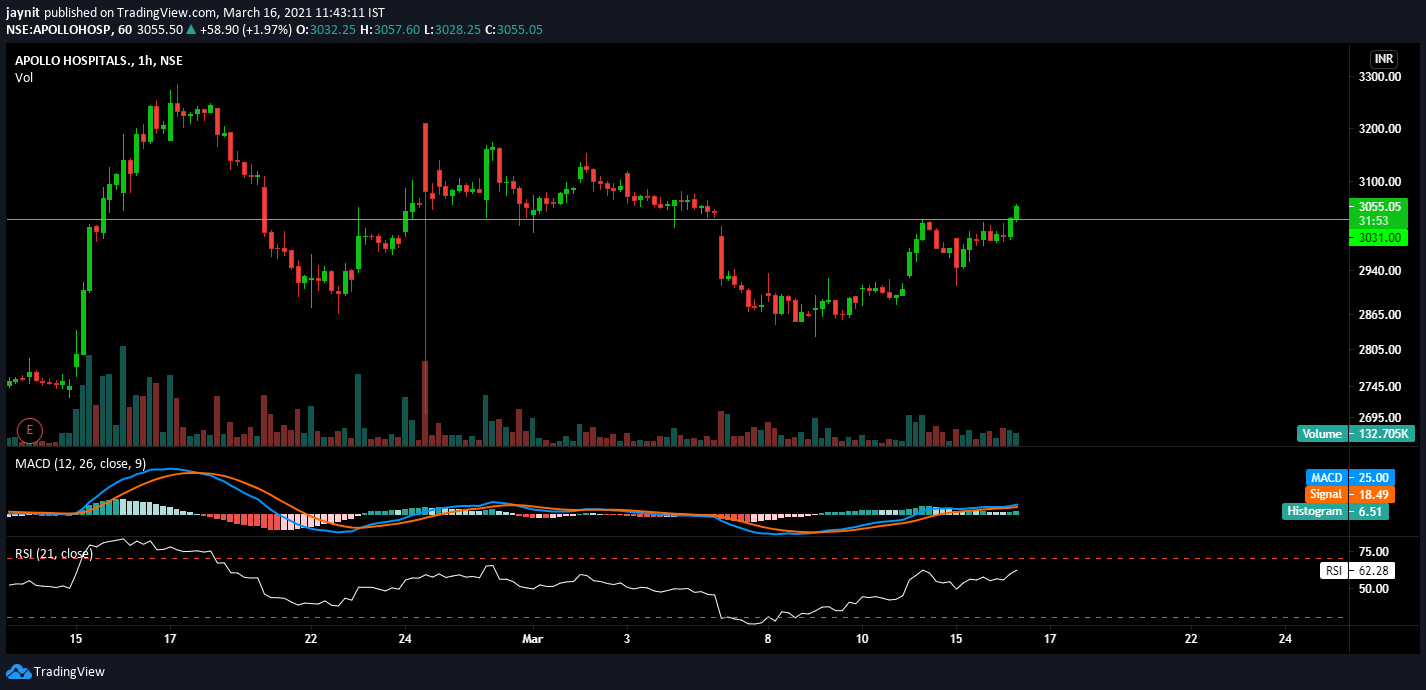Click author name jaynit

[x=24, y=12]
